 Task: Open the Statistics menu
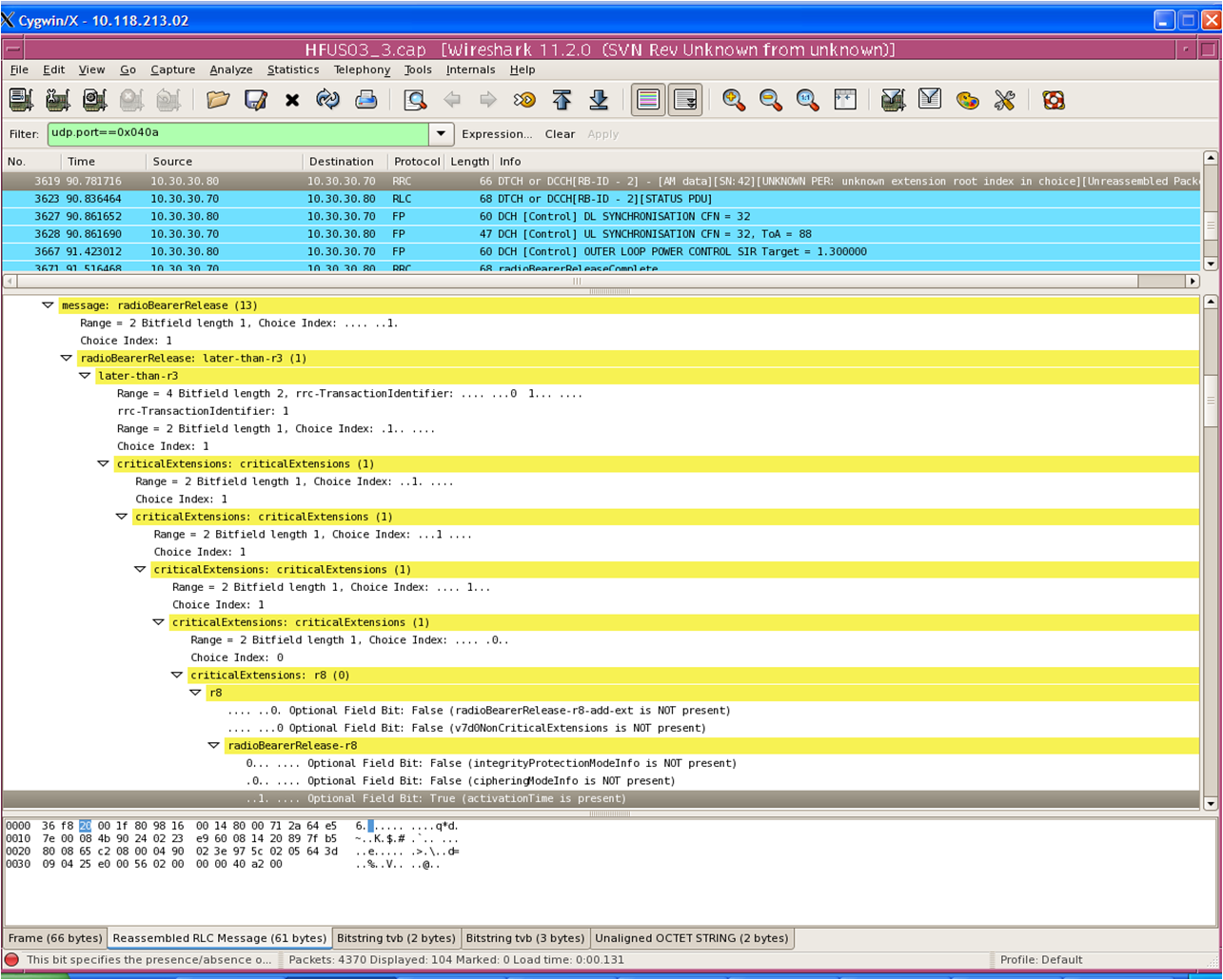click(x=293, y=69)
